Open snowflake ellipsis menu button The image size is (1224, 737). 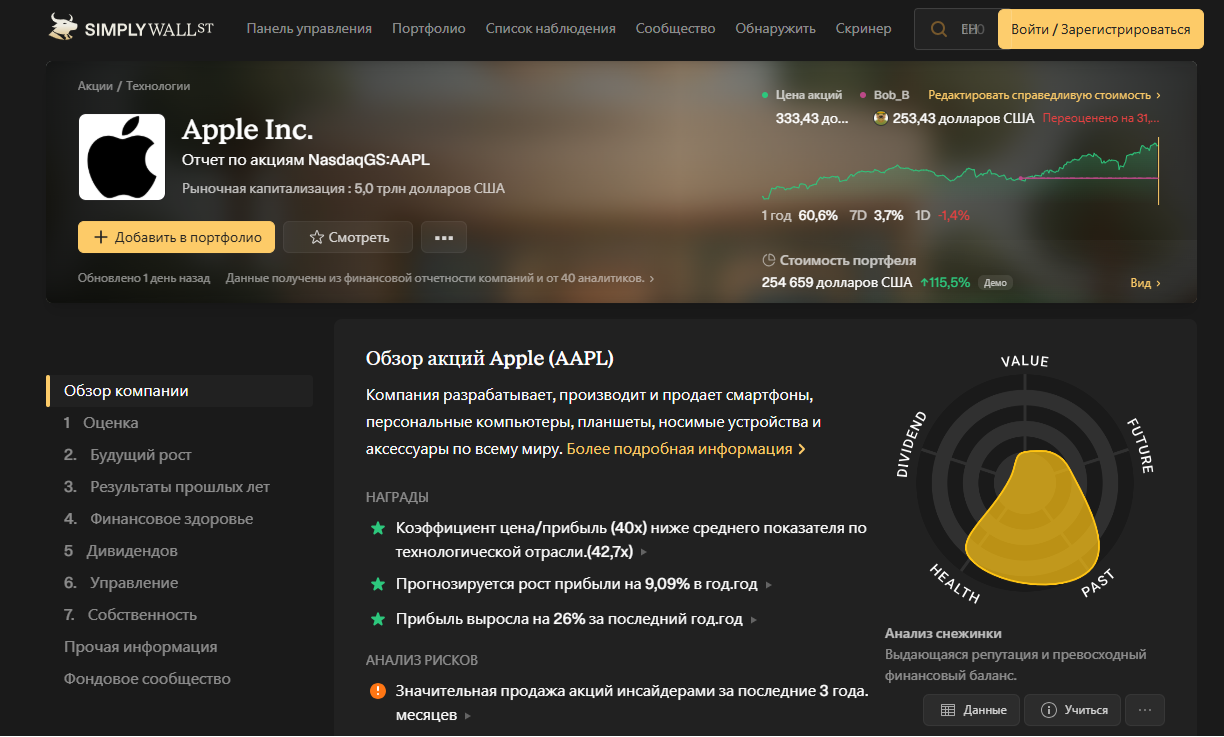(1145, 710)
